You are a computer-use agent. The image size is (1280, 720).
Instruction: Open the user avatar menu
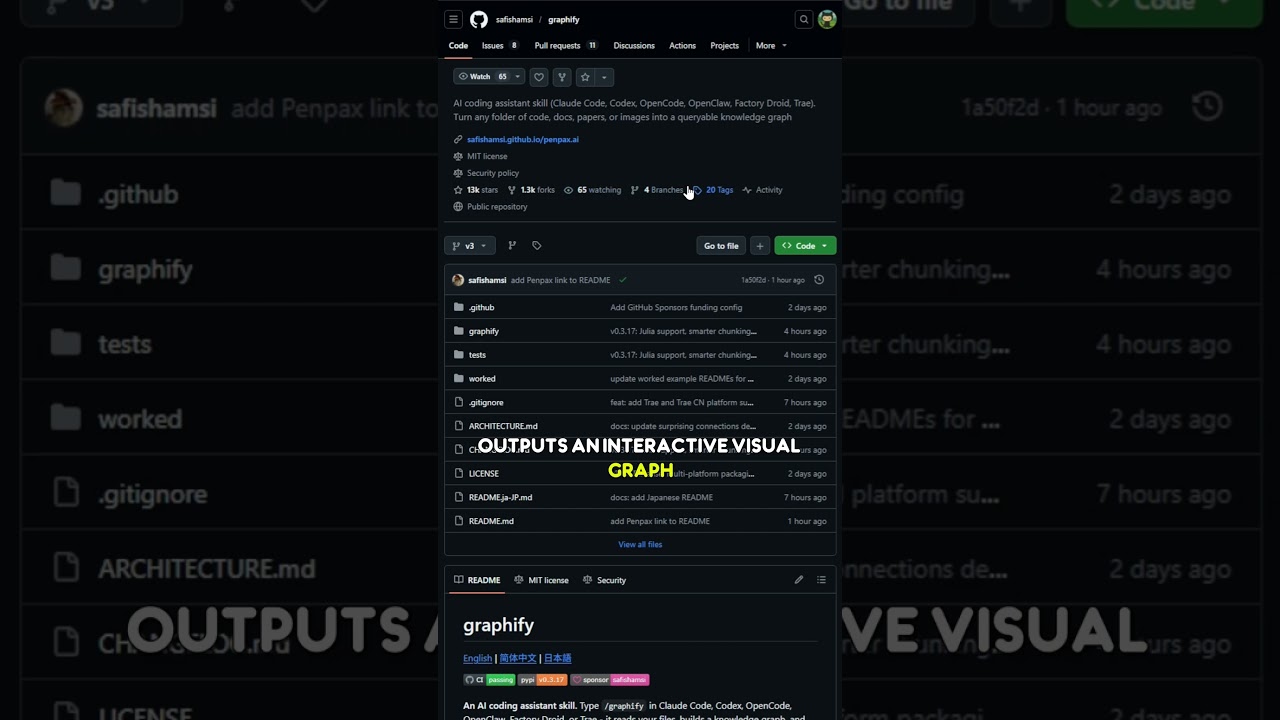[827, 19]
